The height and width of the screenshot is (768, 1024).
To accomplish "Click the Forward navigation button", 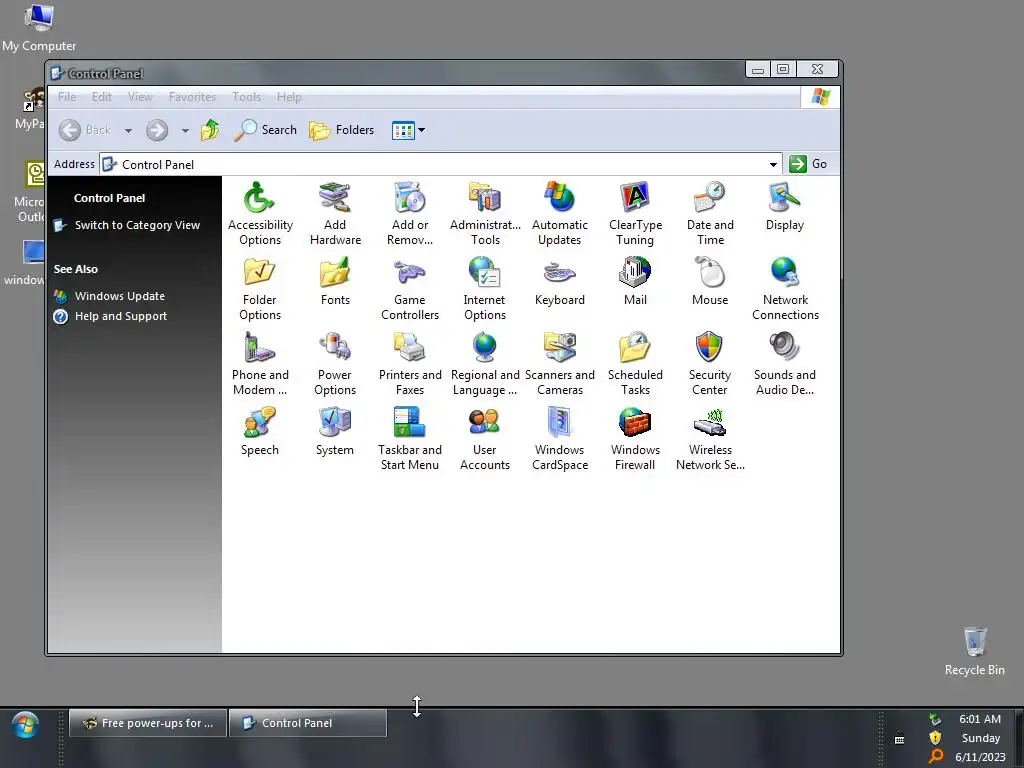I will tap(157, 130).
